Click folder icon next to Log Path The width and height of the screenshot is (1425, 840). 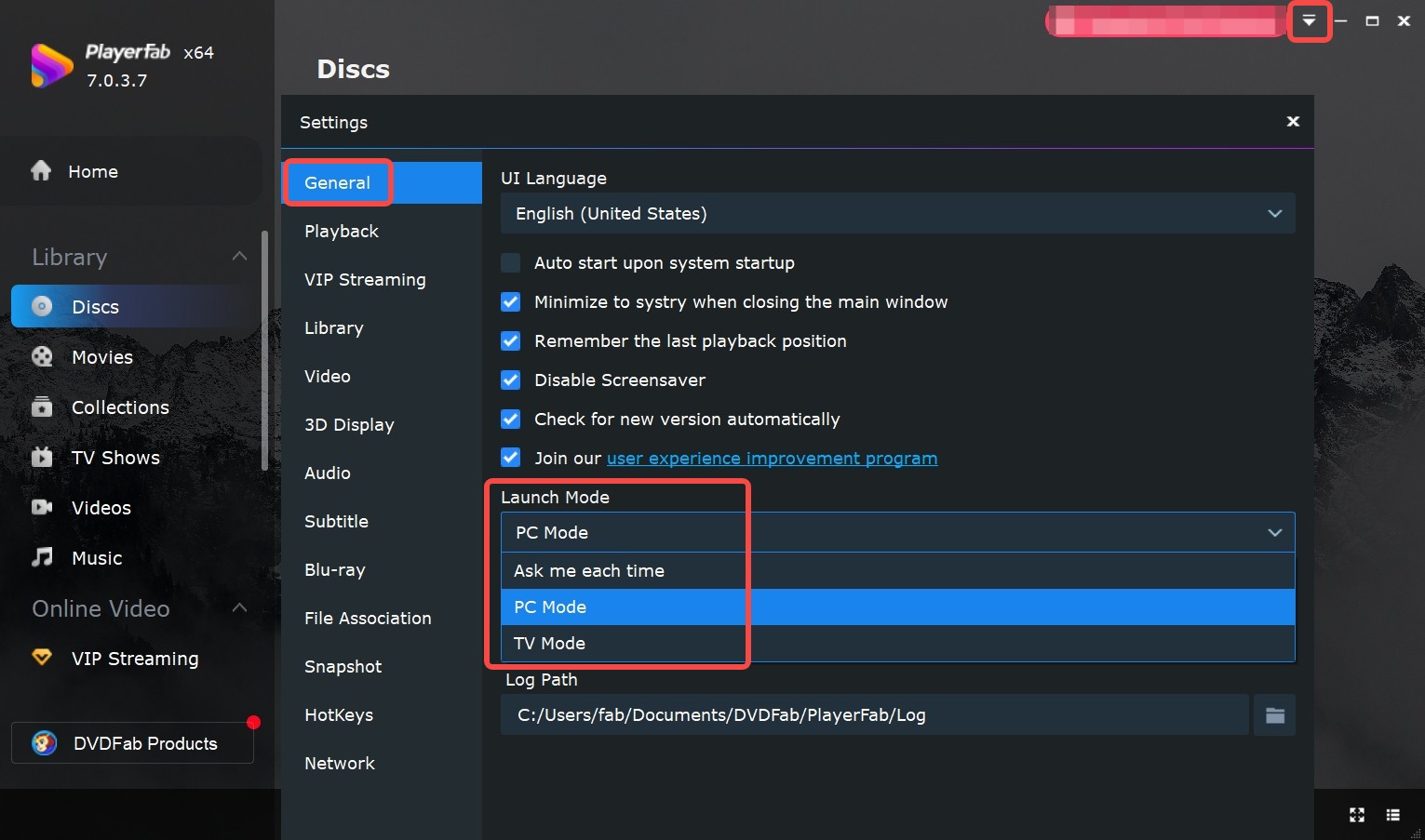(x=1274, y=715)
